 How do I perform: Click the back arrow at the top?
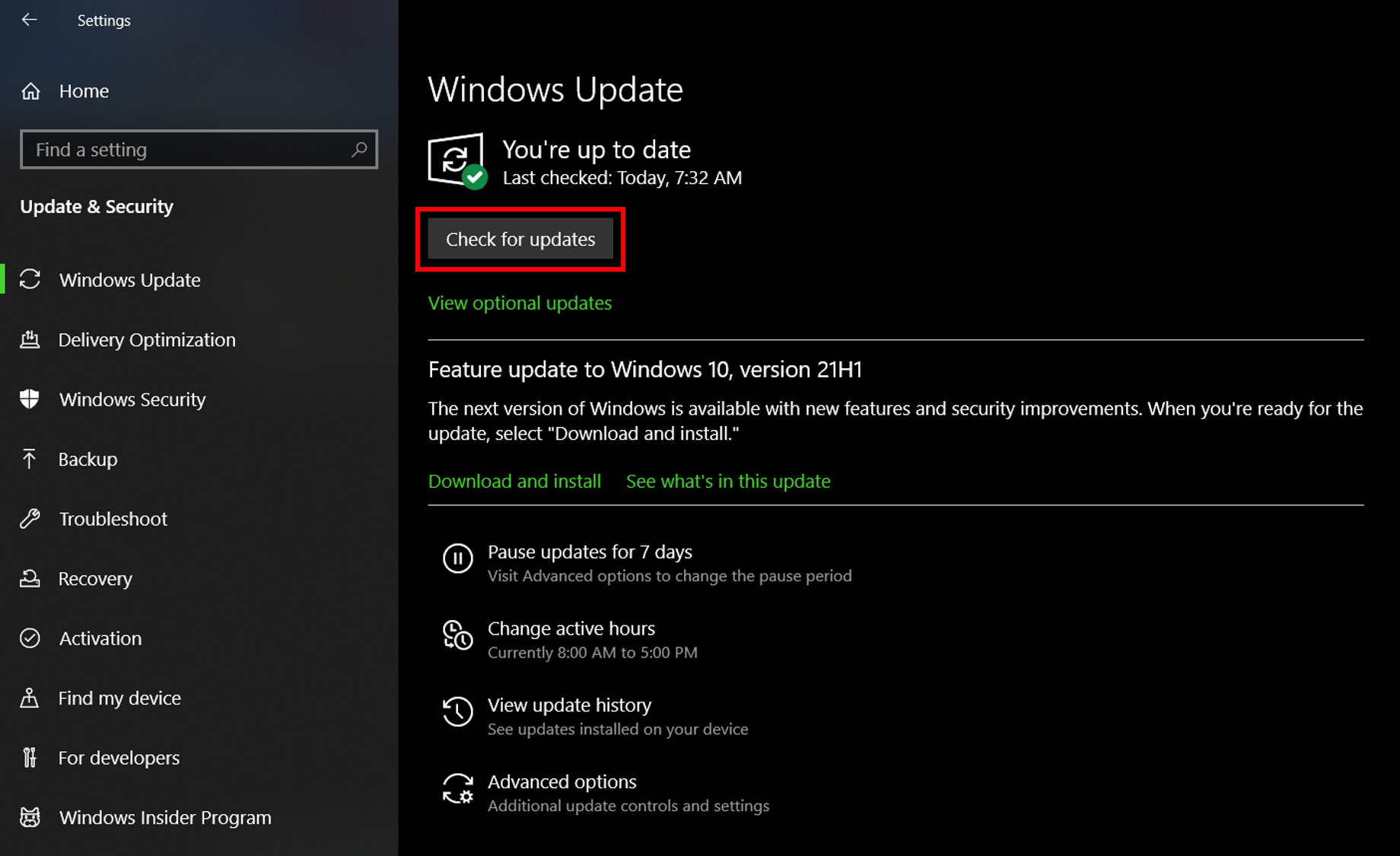click(29, 20)
